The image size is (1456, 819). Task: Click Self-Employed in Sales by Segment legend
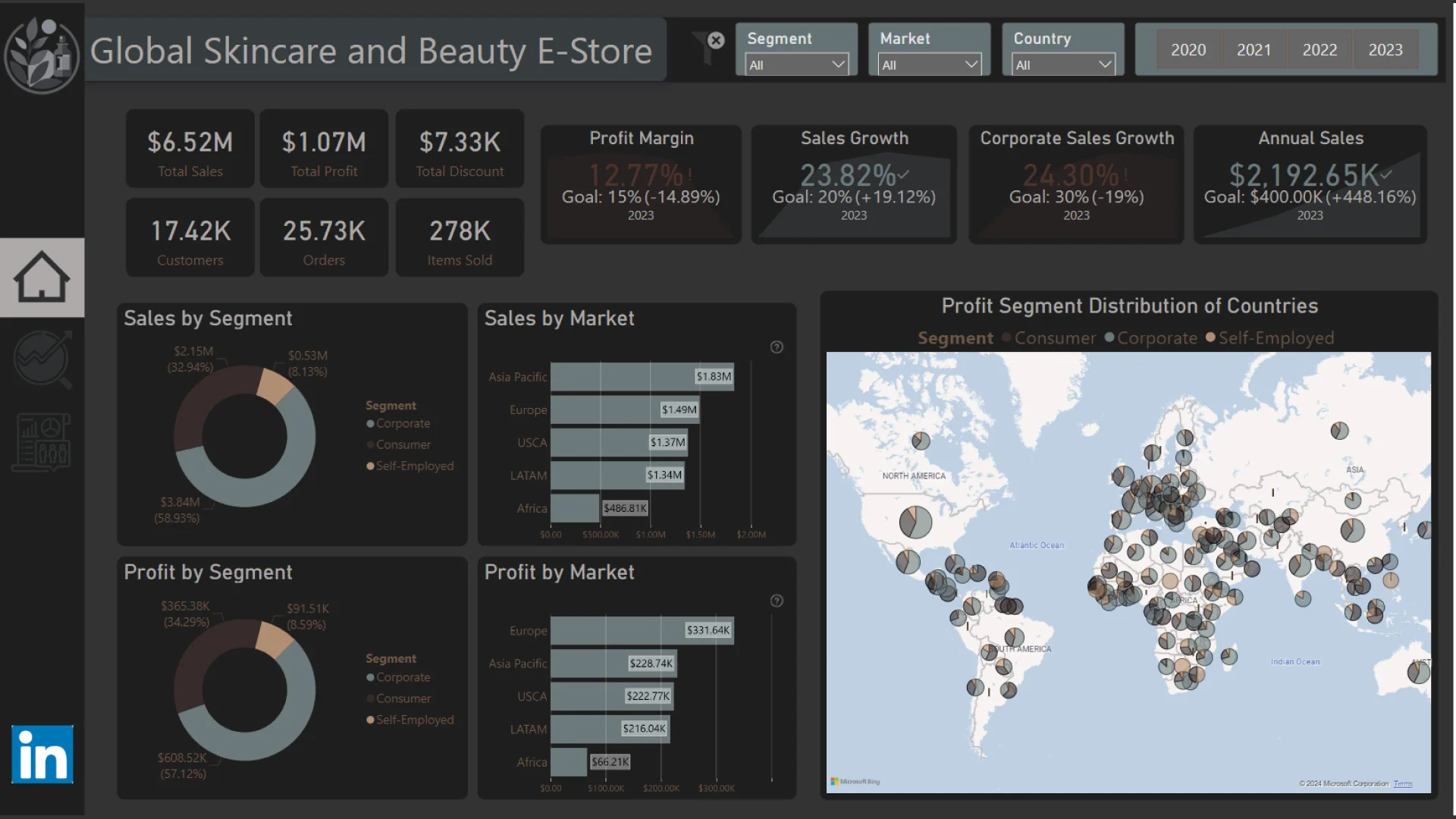[409, 466]
